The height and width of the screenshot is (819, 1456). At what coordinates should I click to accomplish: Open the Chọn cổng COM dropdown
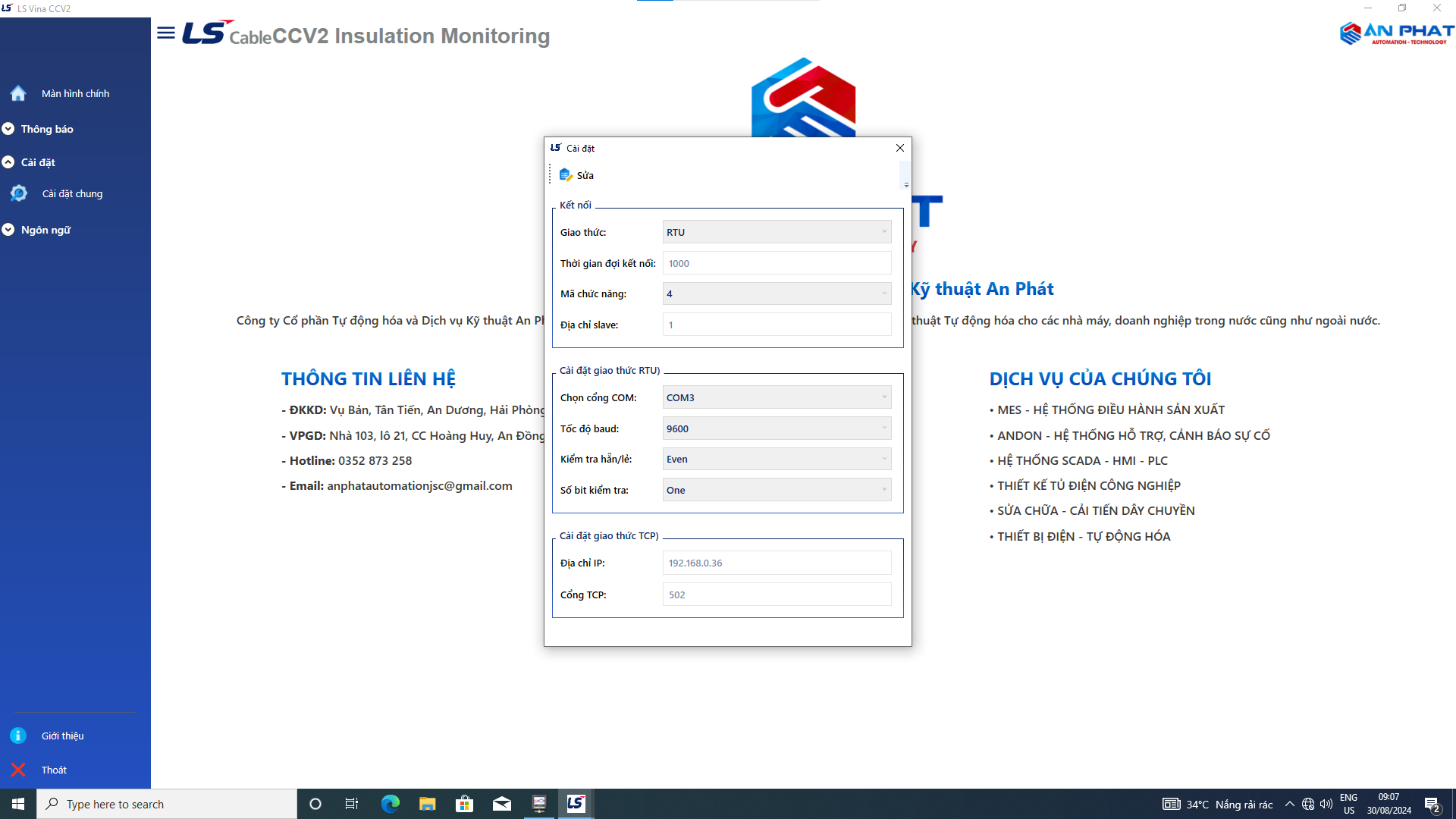[777, 397]
